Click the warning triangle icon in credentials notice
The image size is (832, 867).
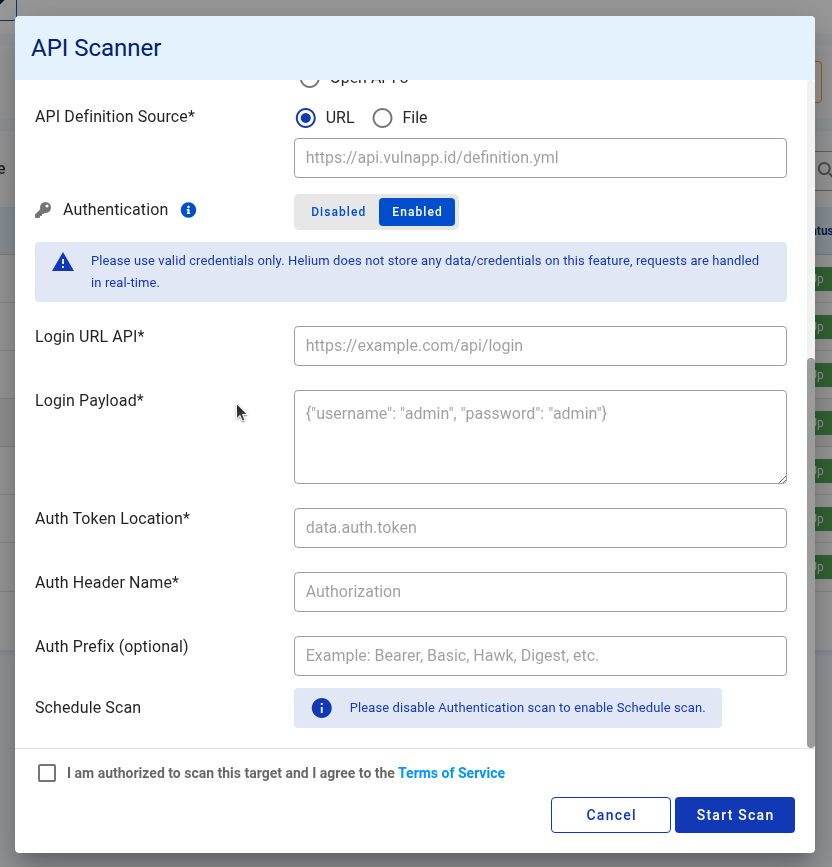[x=63, y=262]
